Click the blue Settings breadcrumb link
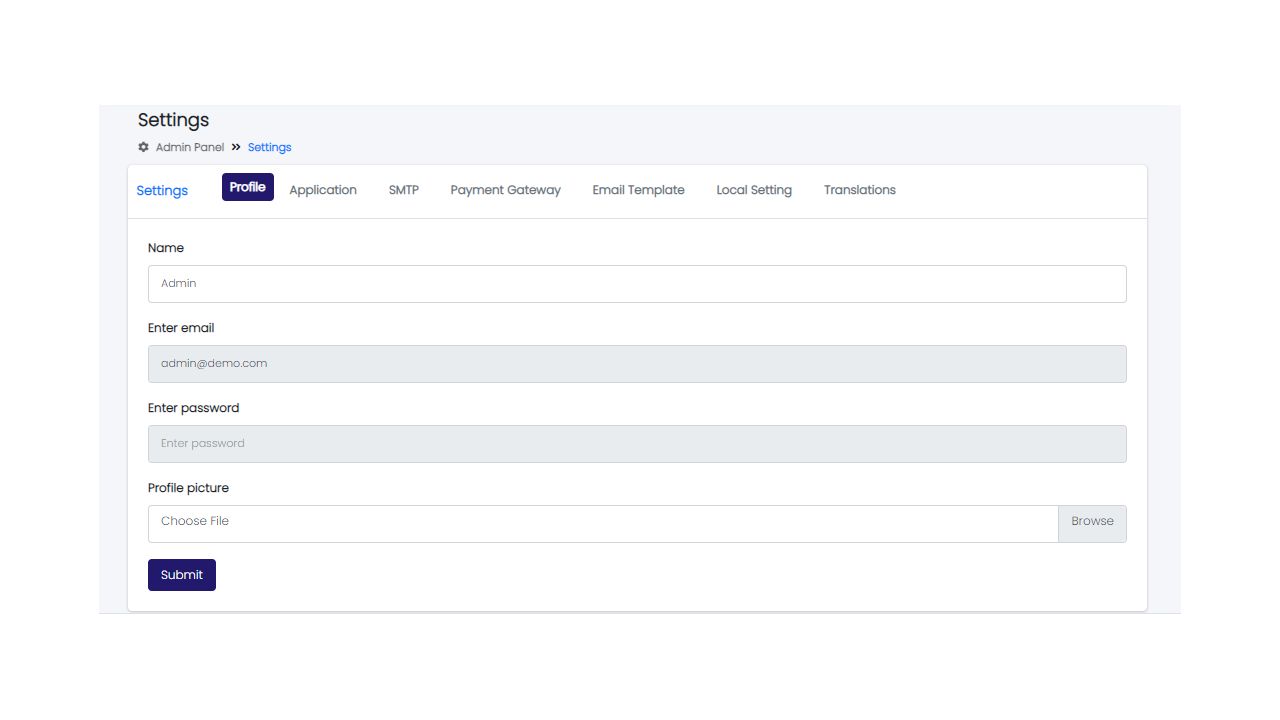Screen dimensions: 1280x720 (269, 147)
